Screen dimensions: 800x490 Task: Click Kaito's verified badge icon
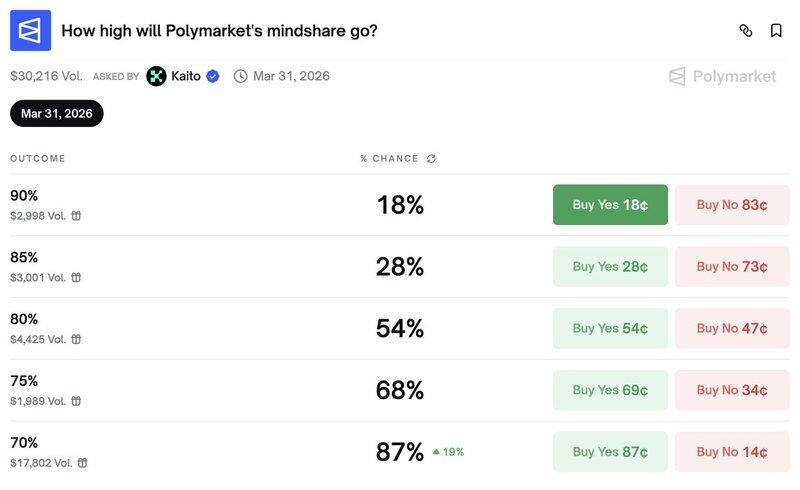click(213, 76)
